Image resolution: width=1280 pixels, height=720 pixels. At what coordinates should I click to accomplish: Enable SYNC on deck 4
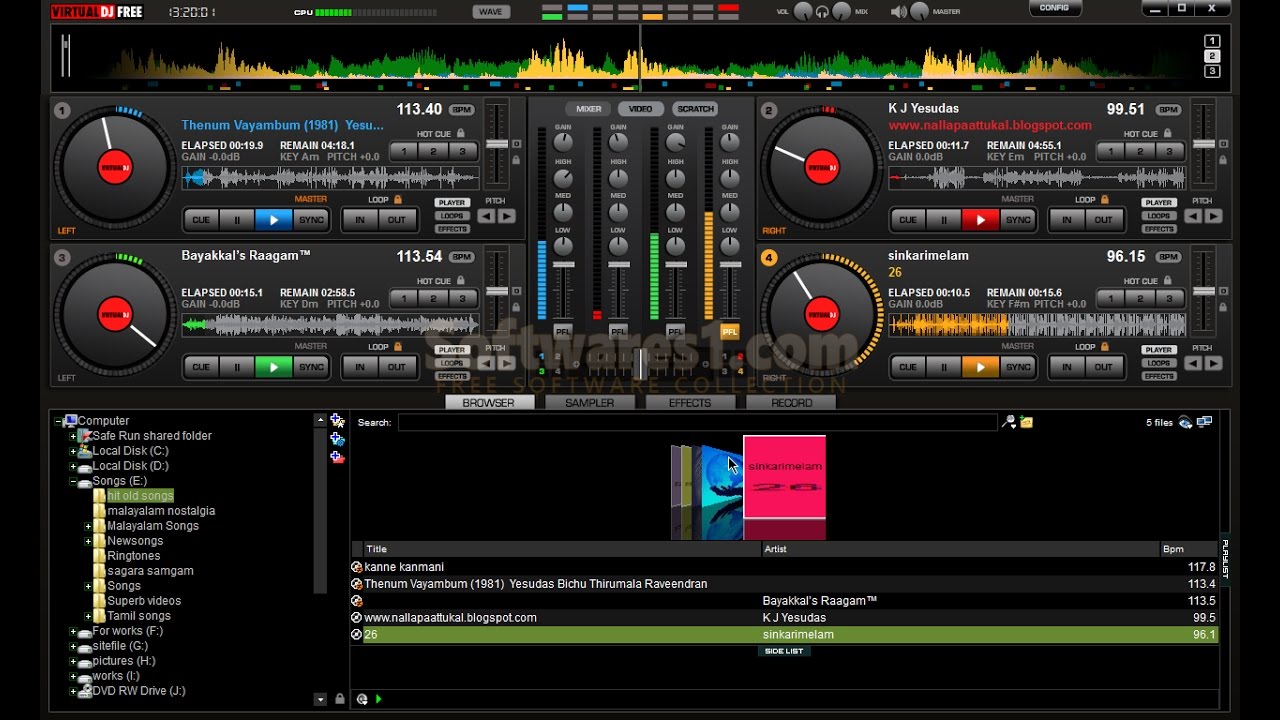[1018, 367]
